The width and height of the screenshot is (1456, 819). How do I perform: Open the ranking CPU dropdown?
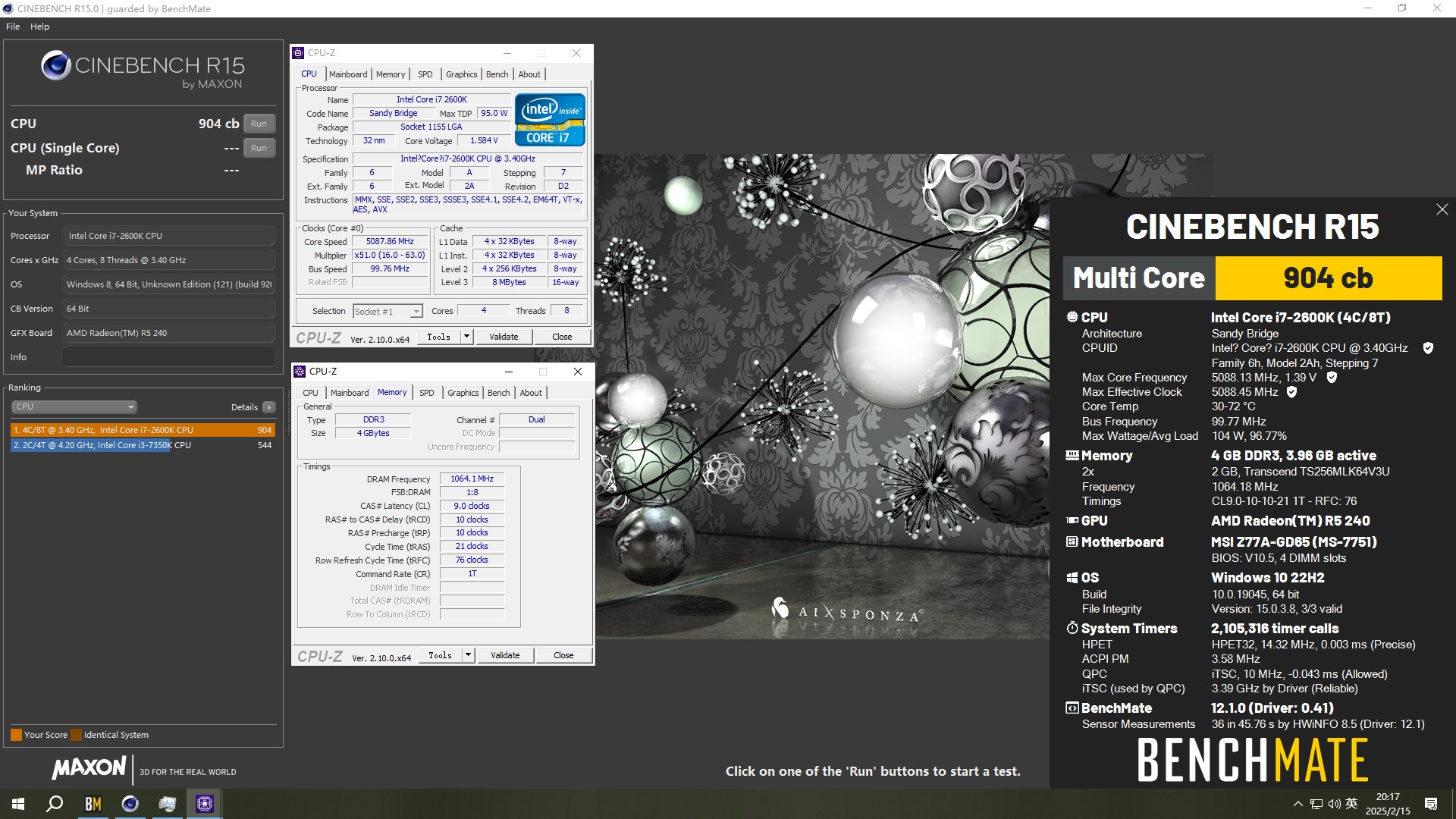tap(74, 407)
